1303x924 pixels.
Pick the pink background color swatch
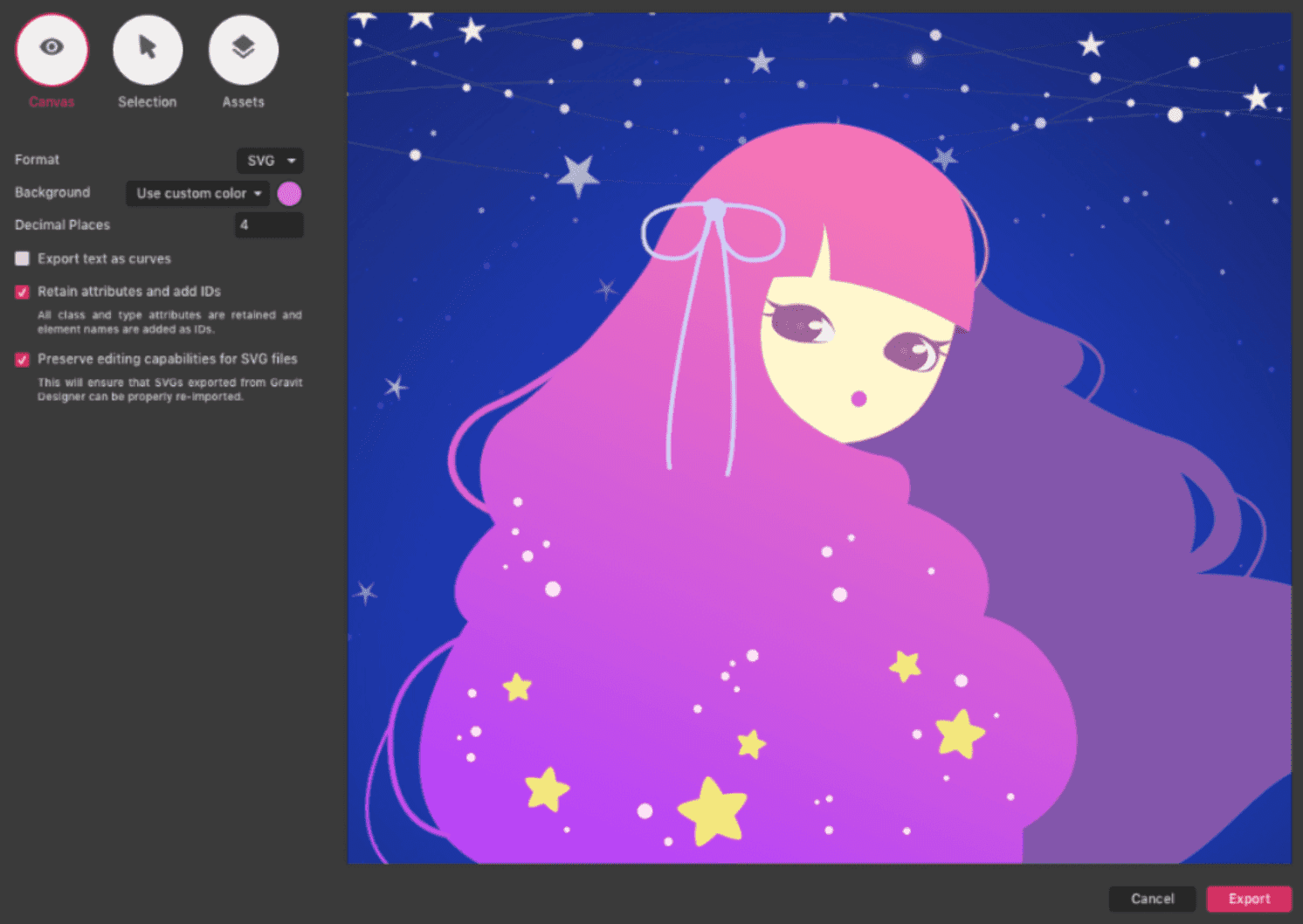(x=289, y=194)
